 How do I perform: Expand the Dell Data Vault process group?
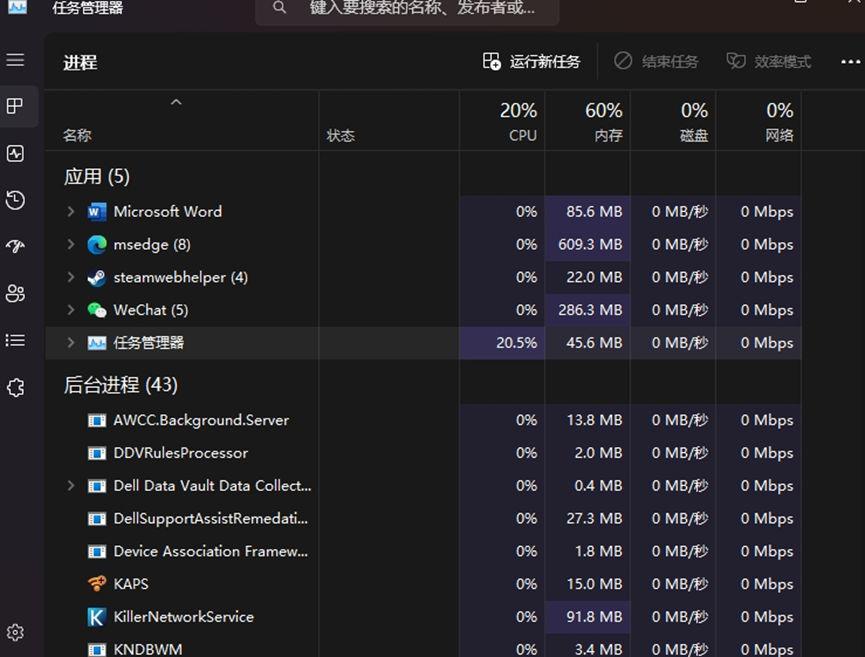pyautogui.click(x=70, y=486)
